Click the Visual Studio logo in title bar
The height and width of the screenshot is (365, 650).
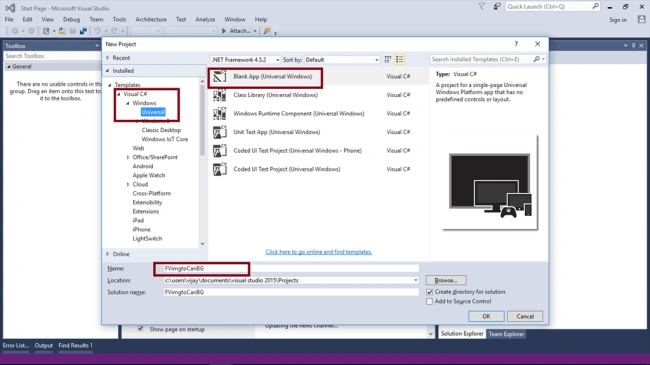click(x=10, y=8)
